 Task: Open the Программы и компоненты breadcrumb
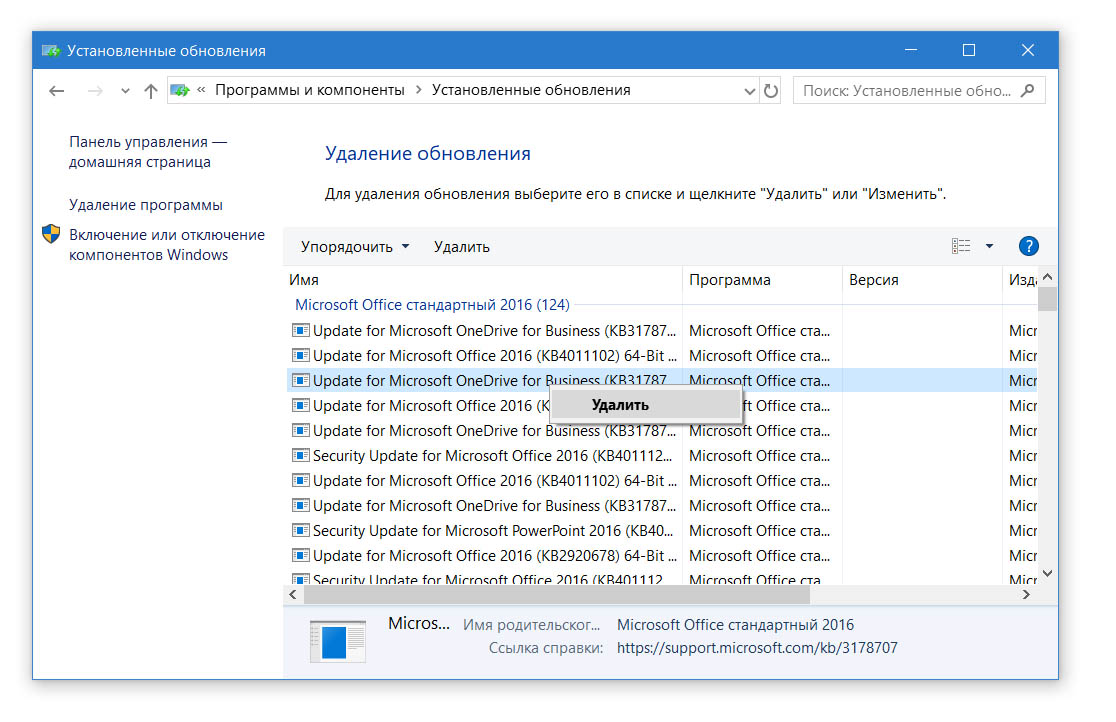[310, 90]
